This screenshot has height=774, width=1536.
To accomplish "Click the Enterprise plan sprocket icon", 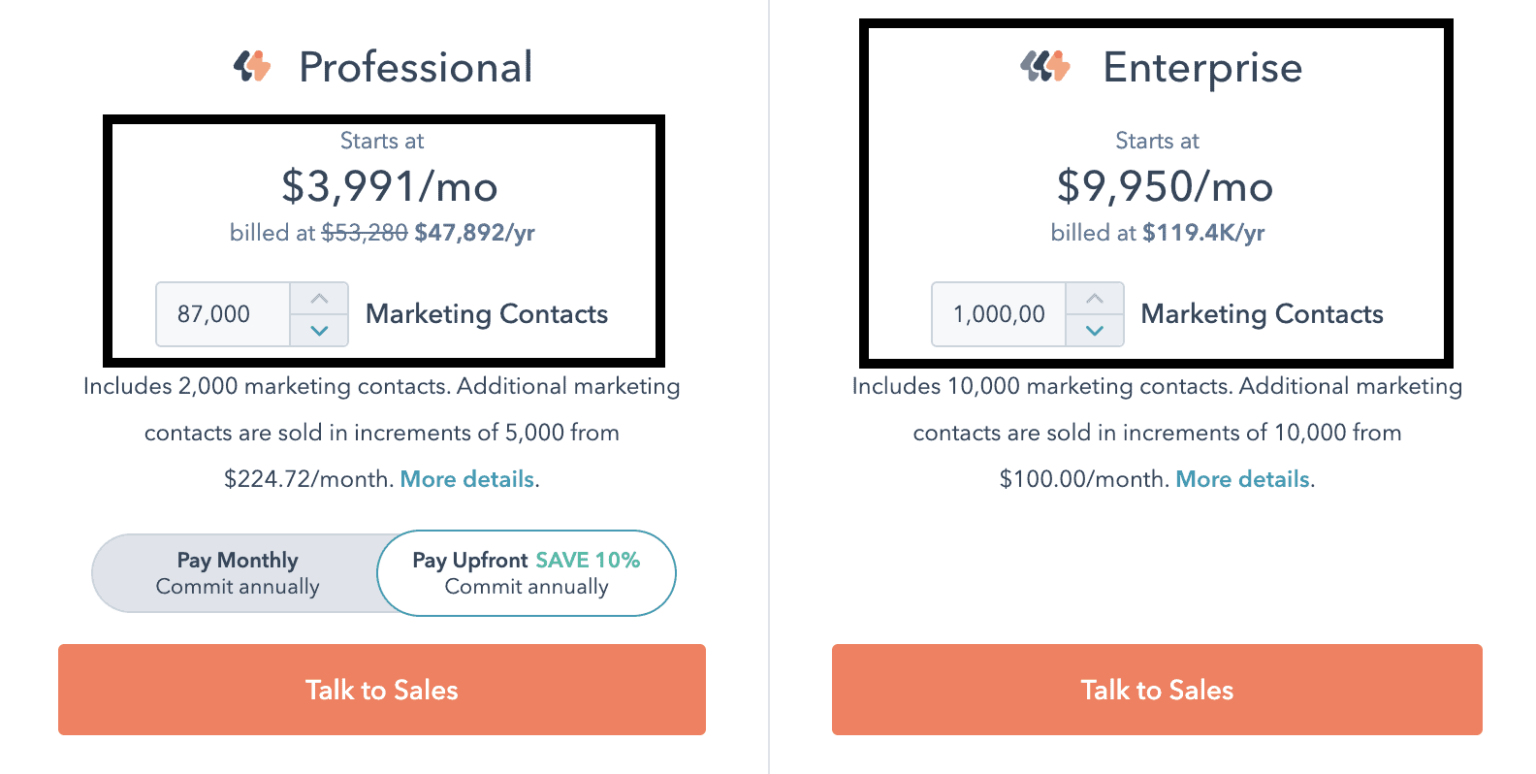I will coord(1046,66).
